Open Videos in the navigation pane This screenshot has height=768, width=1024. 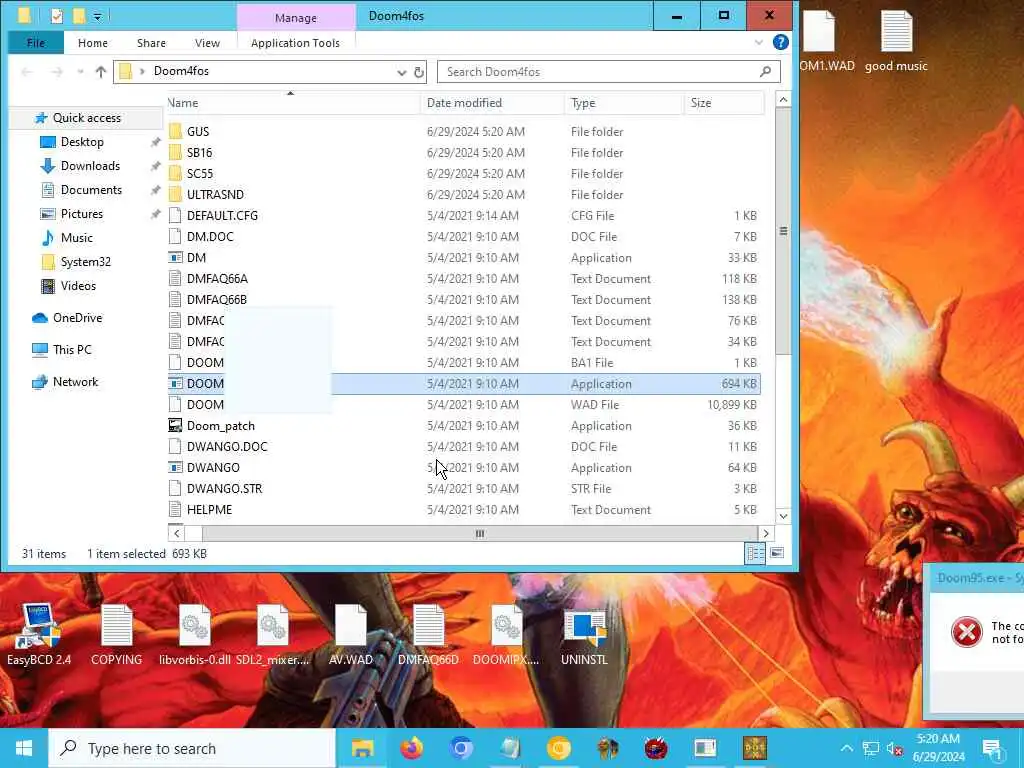(x=78, y=286)
